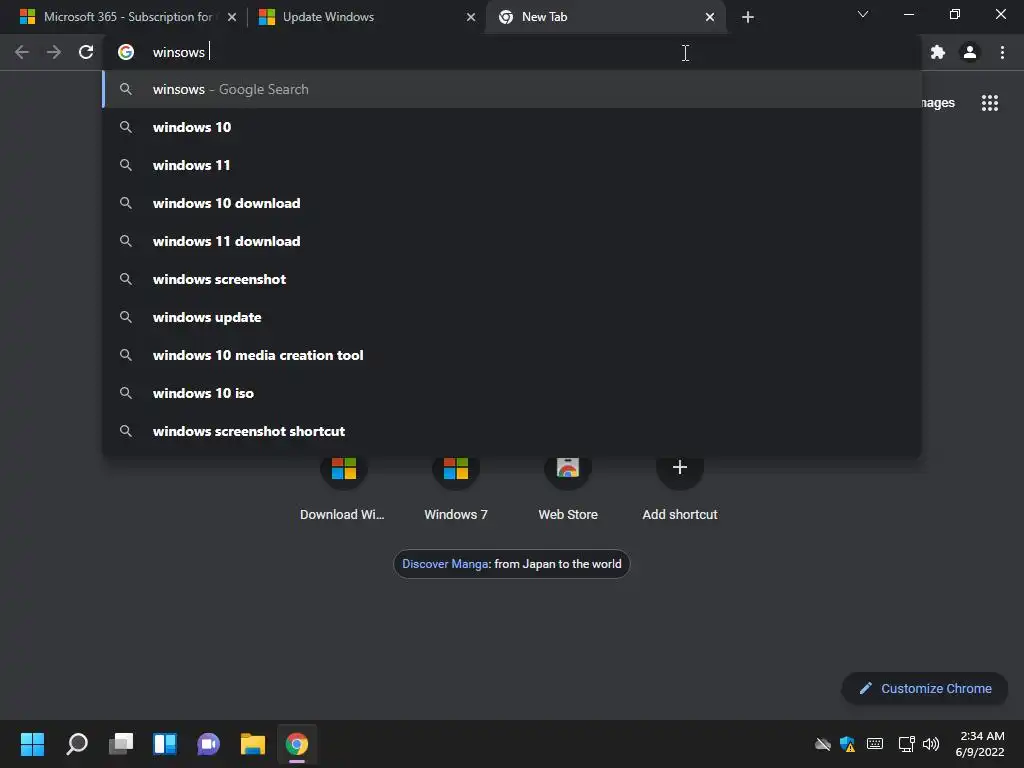1024x768 pixels.
Task: Open the Windows Start menu
Action: click(x=32, y=744)
